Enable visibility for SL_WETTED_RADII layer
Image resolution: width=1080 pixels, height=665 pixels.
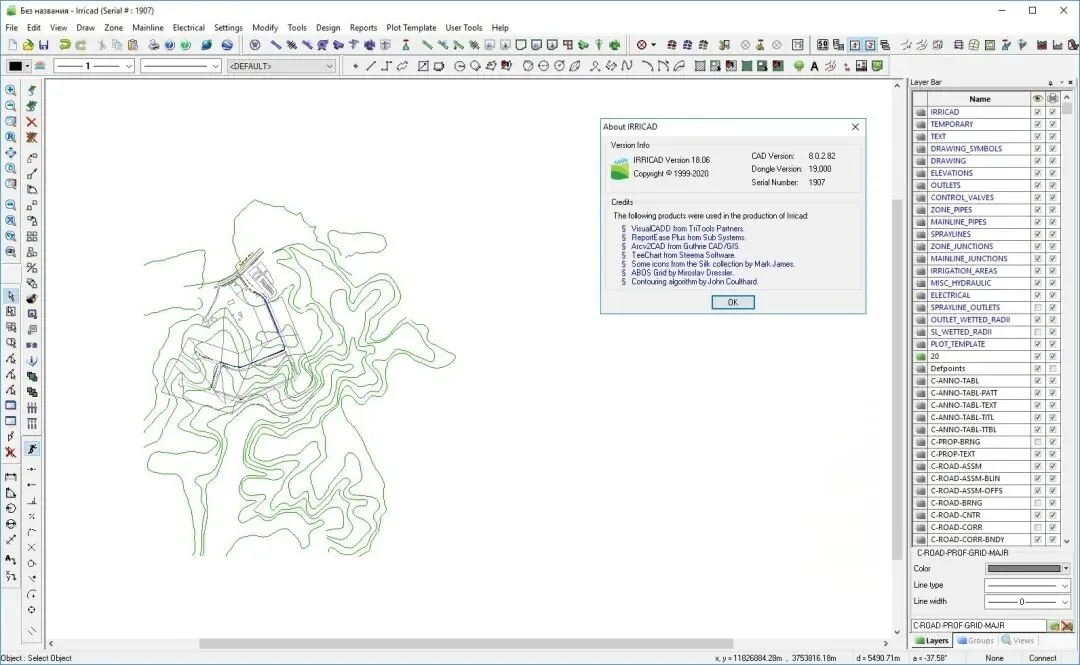click(1037, 331)
